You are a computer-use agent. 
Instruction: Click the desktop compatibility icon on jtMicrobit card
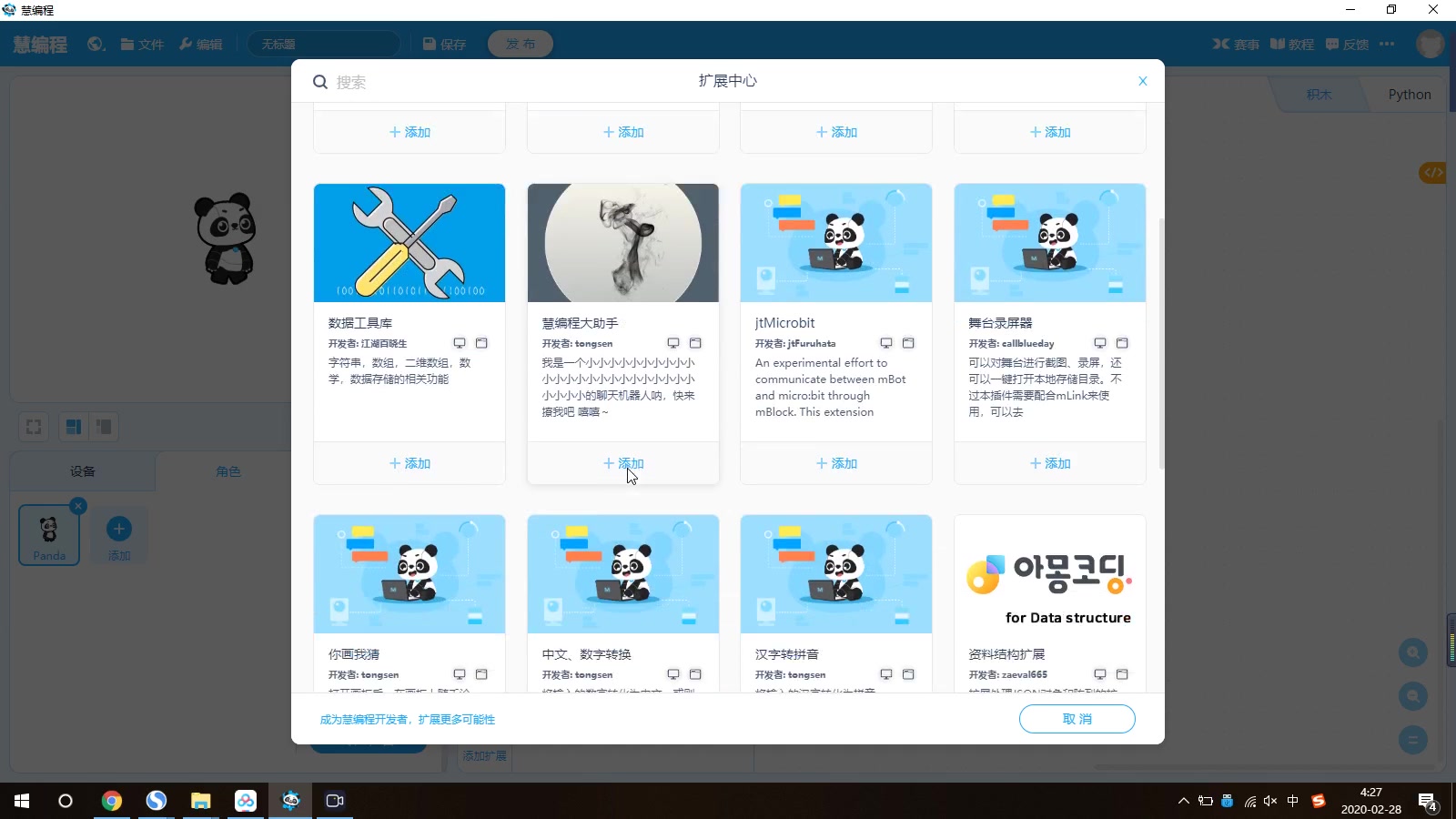pos(885,343)
